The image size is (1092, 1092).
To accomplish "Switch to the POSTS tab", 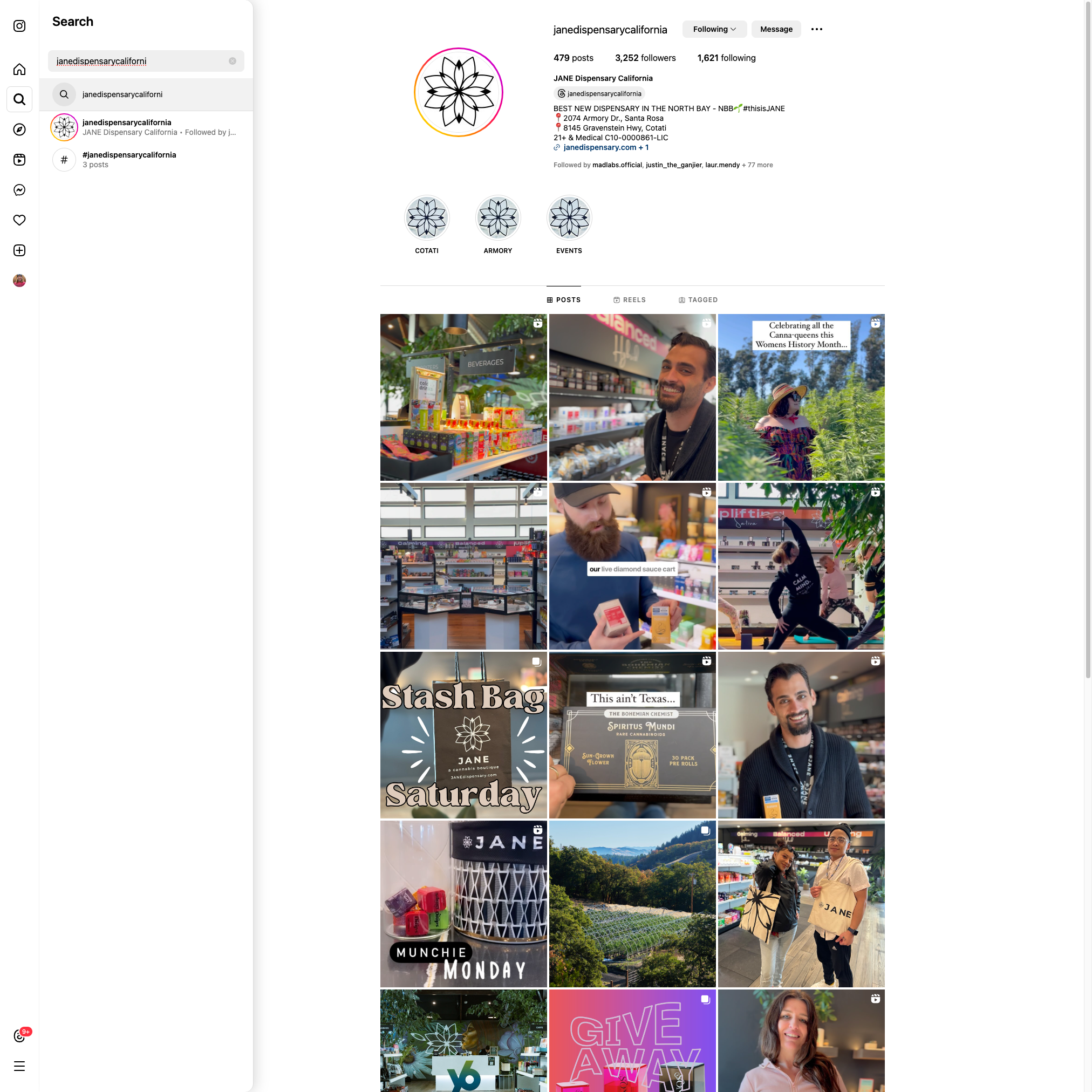I will pyautogui.click(x=563, y=300).
